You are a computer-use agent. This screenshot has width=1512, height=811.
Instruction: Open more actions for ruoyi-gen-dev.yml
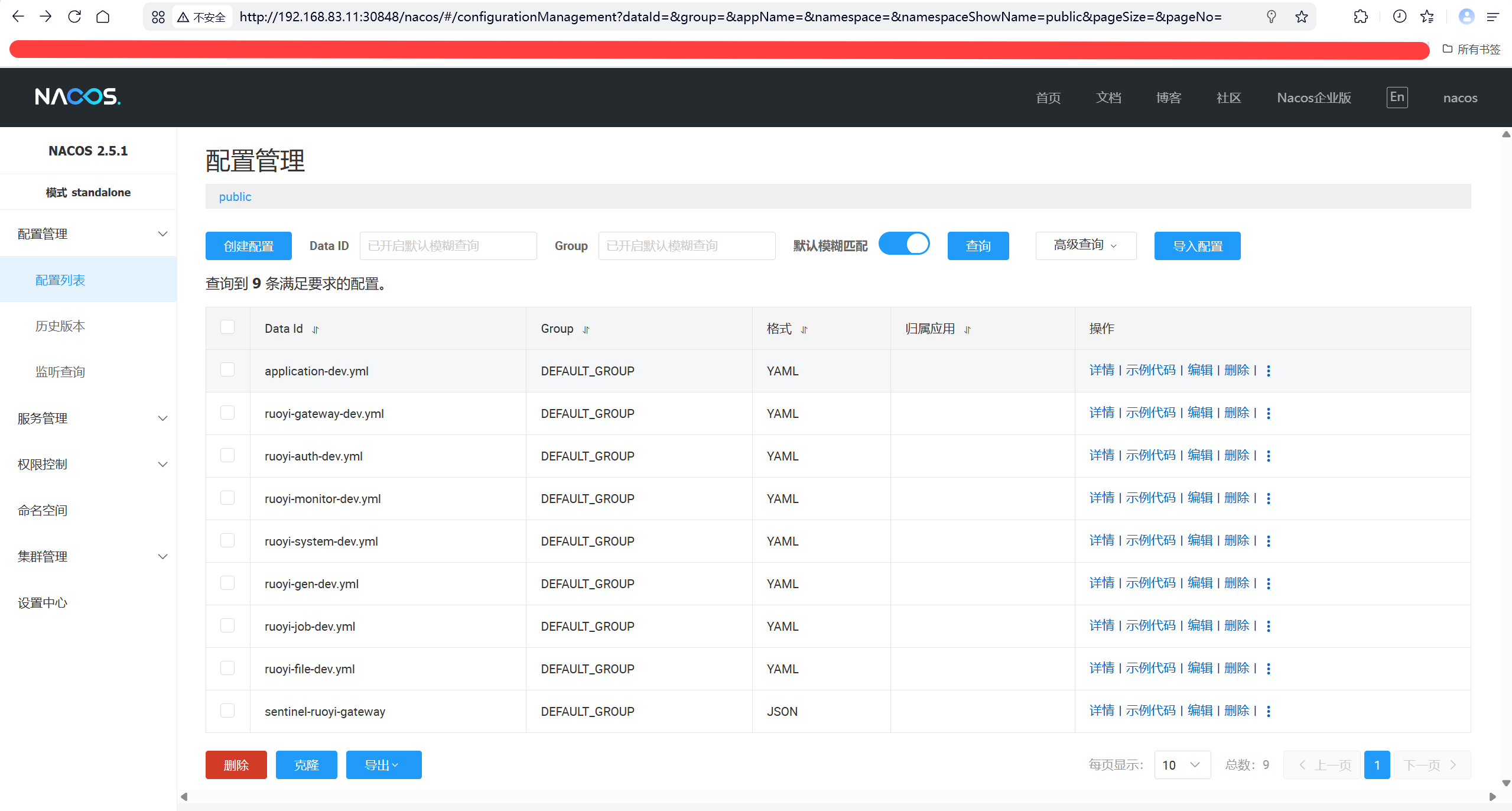coord(1269,583)
